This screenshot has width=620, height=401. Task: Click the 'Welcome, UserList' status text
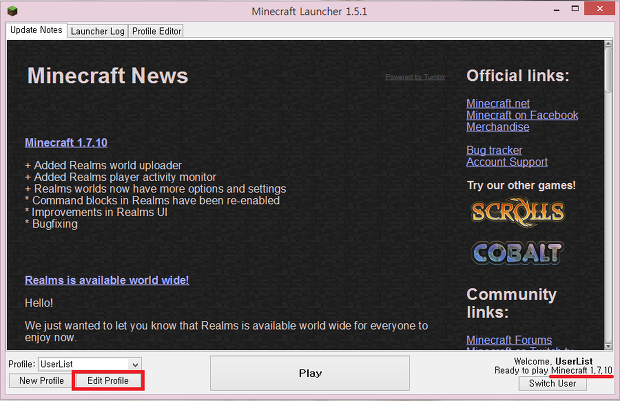click(x=553, y=361)
